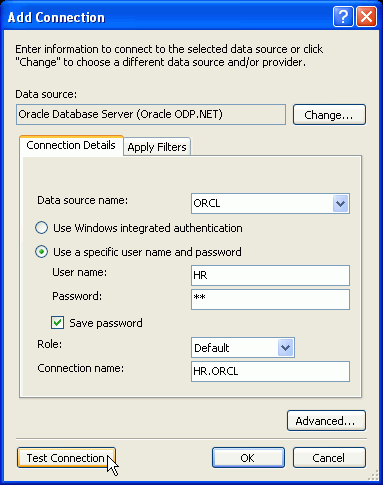The width and height of the screenshot is (383, 485).
Task: Click the User name input field
Action: pyautogui.click(x=270, y=275)
